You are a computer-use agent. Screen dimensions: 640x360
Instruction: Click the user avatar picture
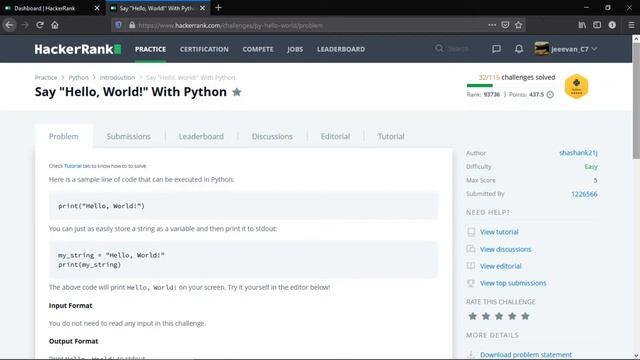542,49
